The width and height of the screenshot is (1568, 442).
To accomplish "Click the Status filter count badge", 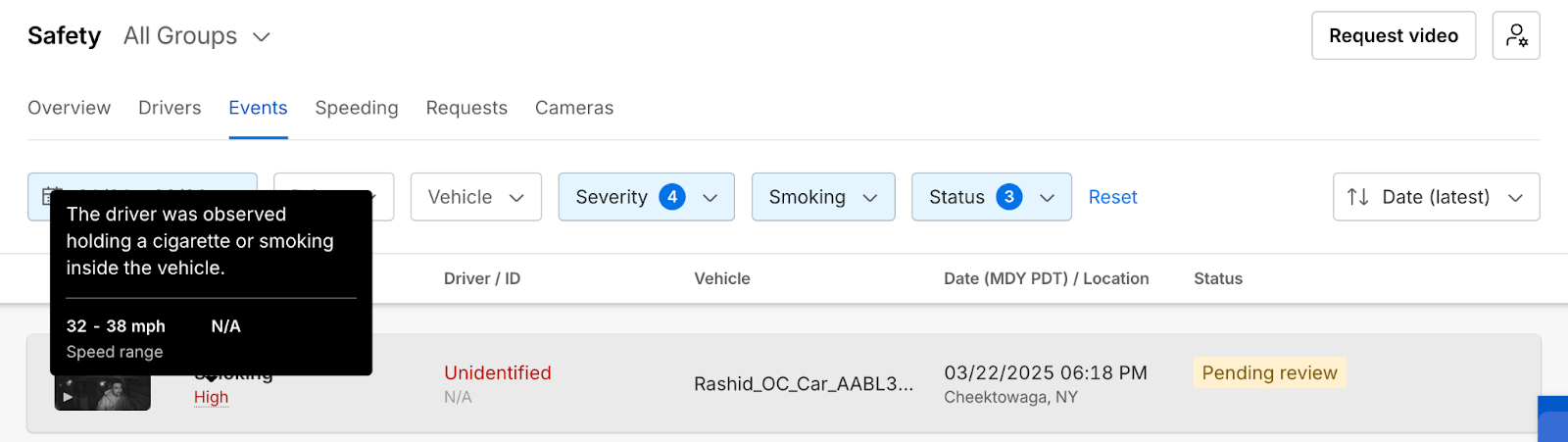I will pyautogui.click(x=1009, y=197).
